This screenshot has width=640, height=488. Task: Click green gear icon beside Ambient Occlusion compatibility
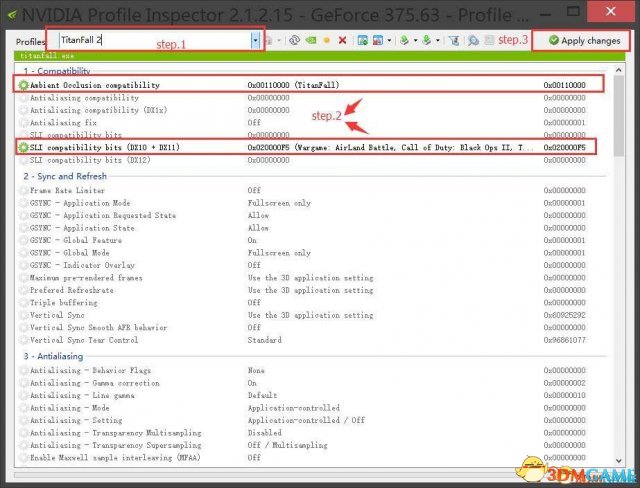coord(23,85)
